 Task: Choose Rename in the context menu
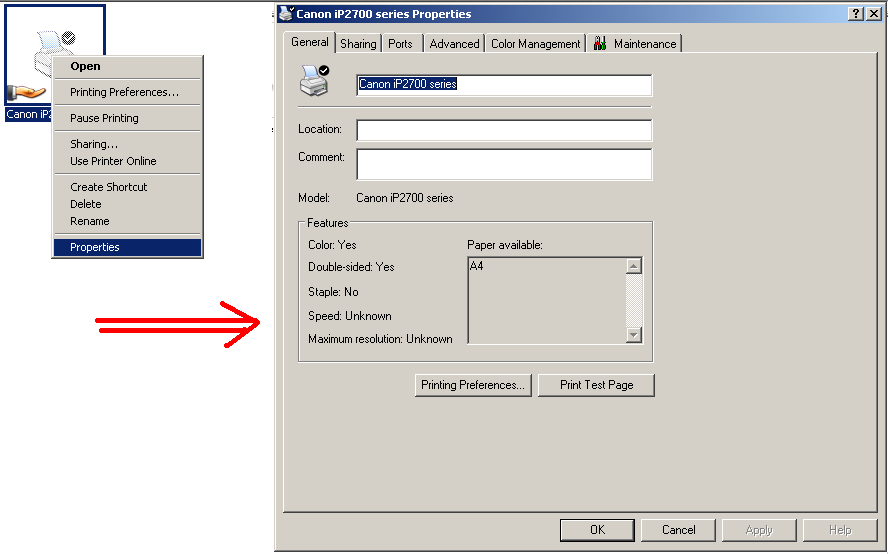(x=128, y=221)
